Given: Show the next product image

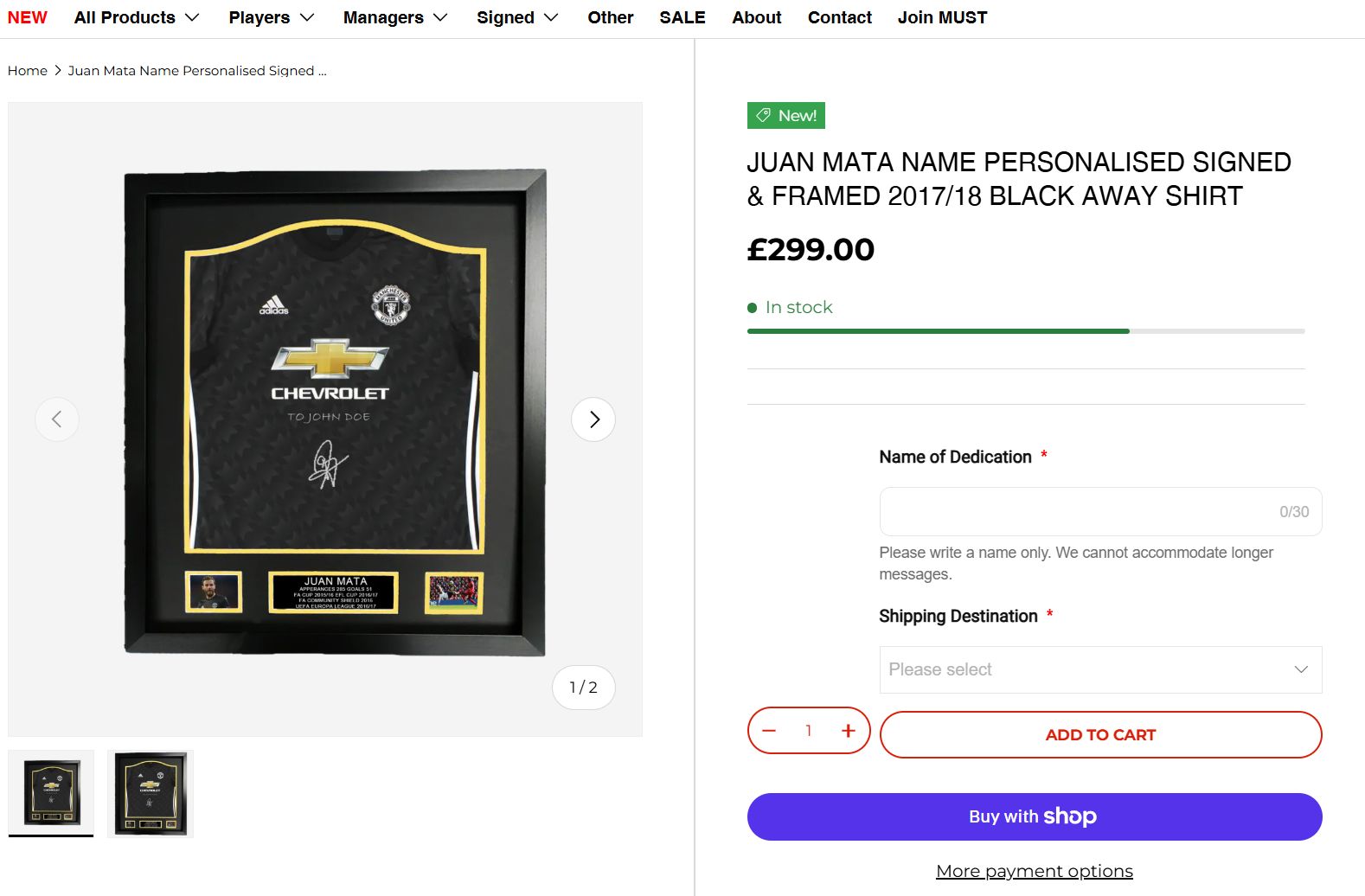Looking at the screenshot, I should [593, 419].
